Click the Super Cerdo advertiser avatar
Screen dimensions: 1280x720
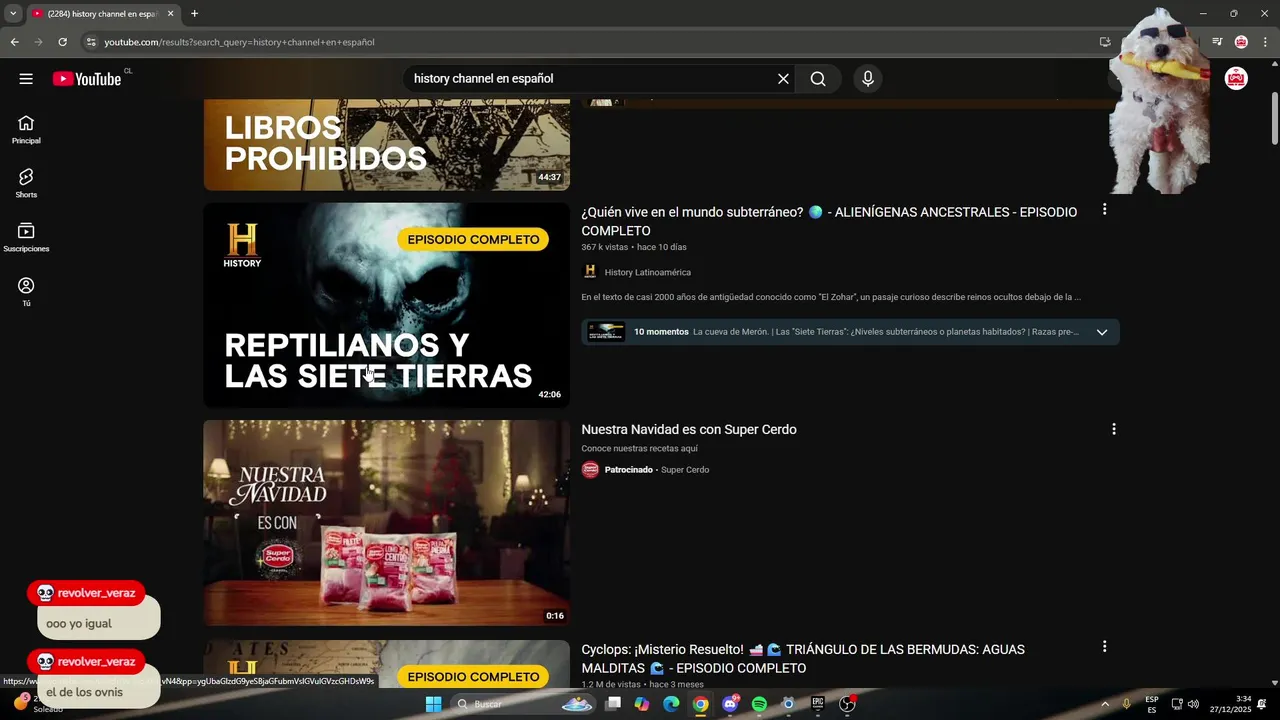(590, 470)
